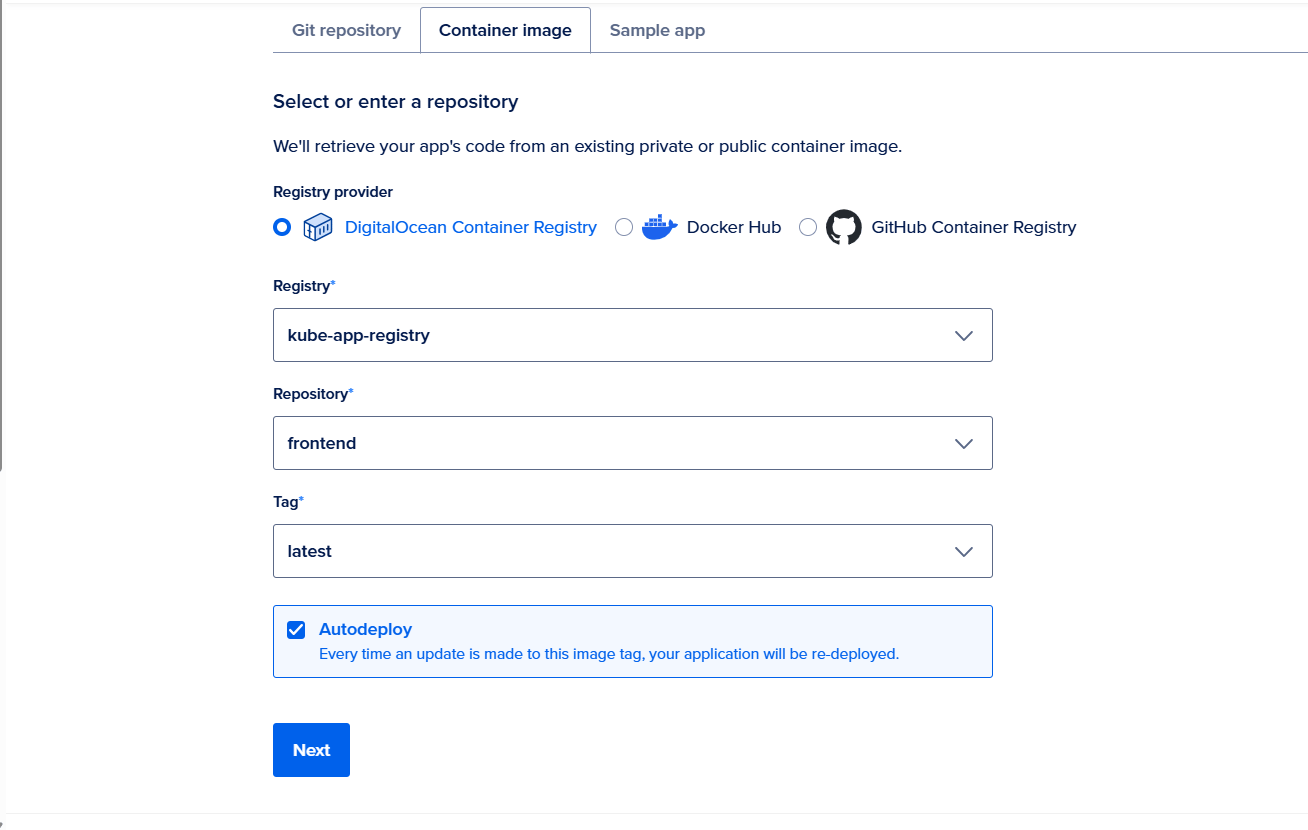The height and width of the screenshot is (830, 1308).
Task: Click the GitHub octocat icon
Action: click(x=844, y=227)
